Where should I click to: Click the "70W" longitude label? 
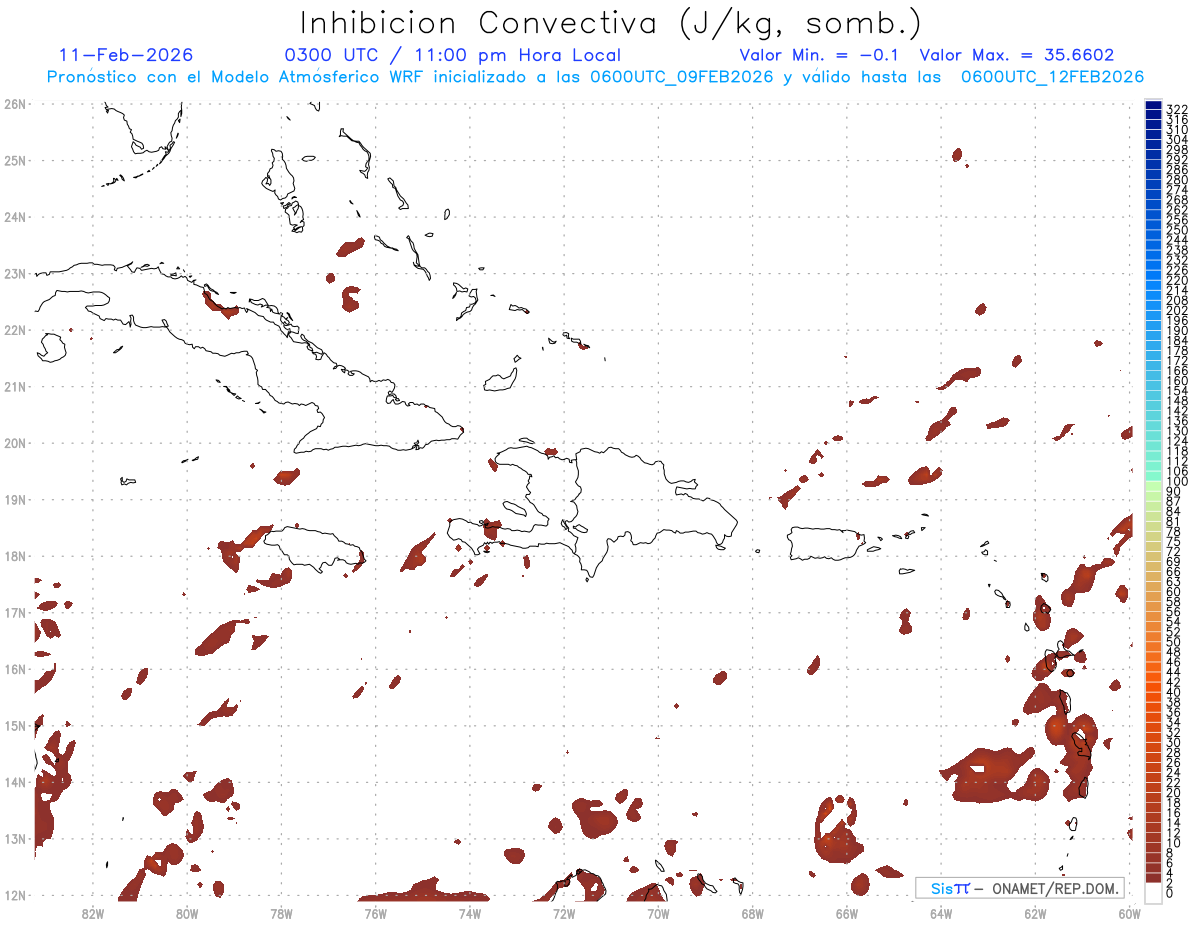(658, 913)
